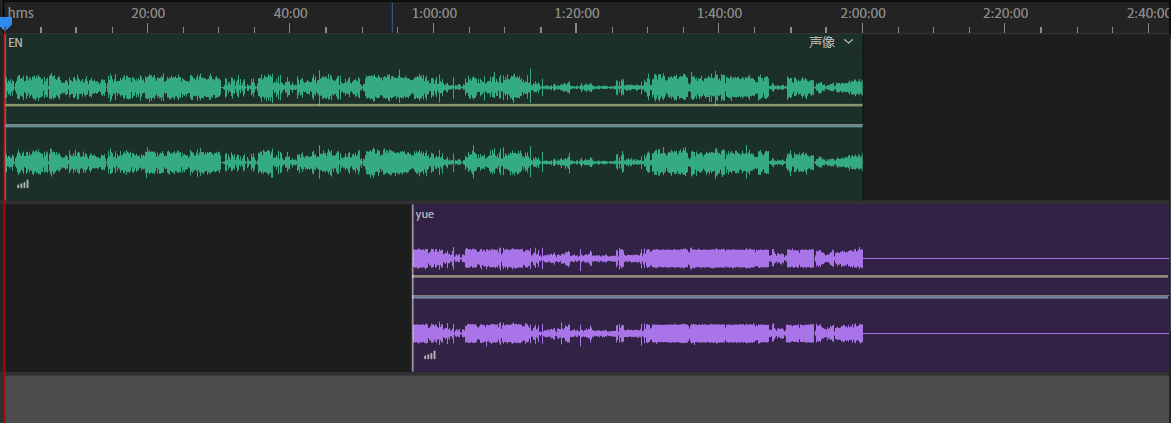
Task: Select the EN clip by its name label
Action: click(15, 43)
